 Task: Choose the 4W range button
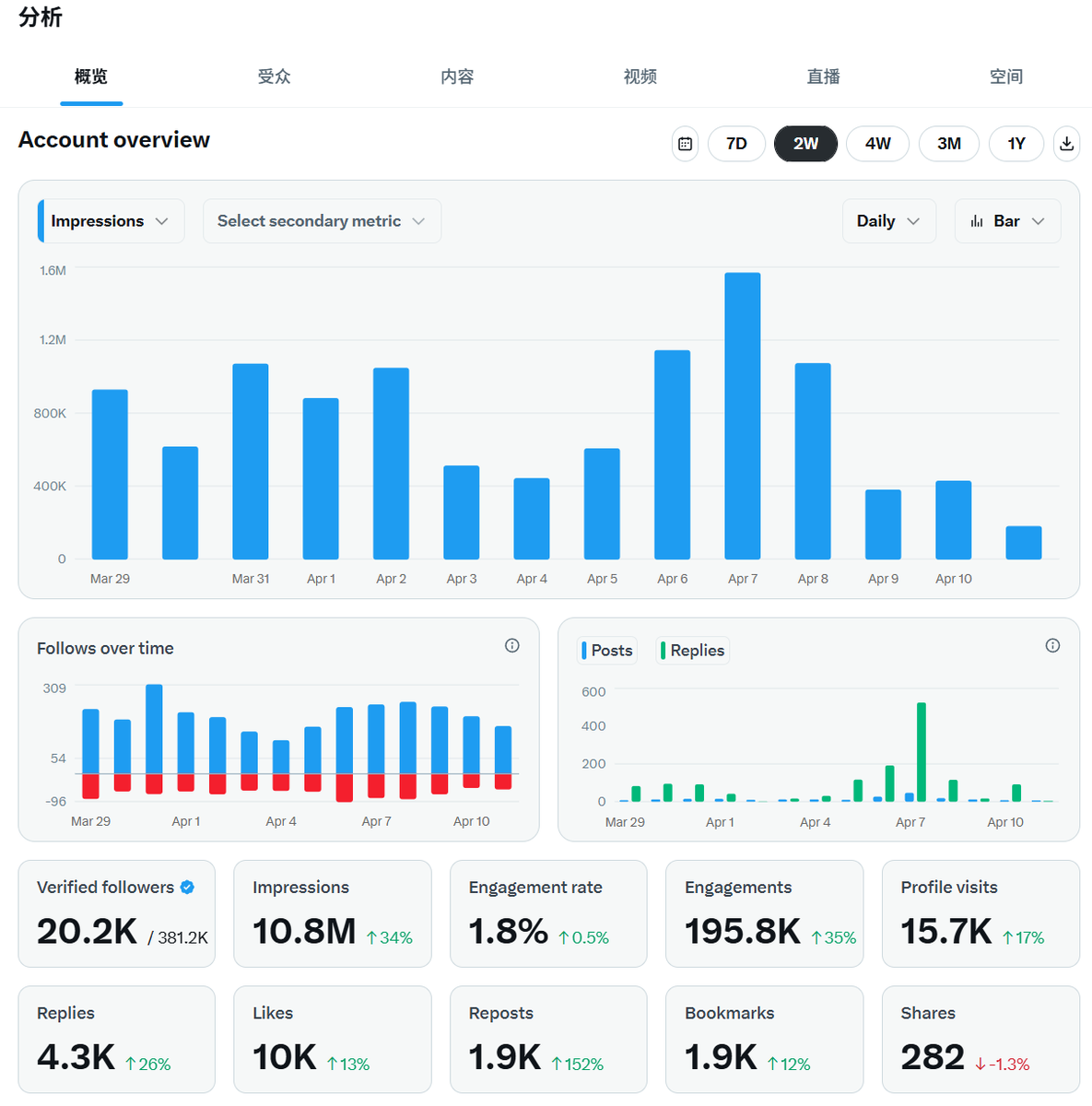coord(877,144)
